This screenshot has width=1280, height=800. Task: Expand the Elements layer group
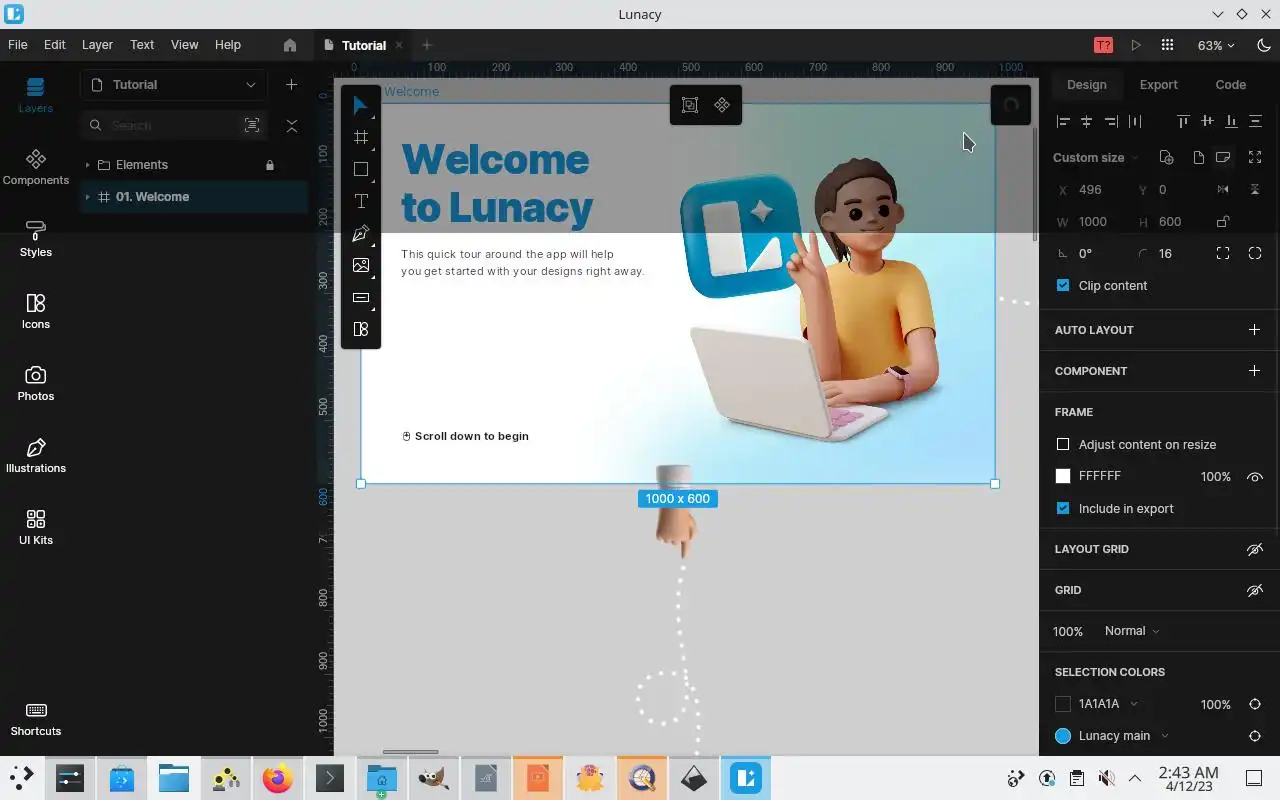tap(88, 165)
